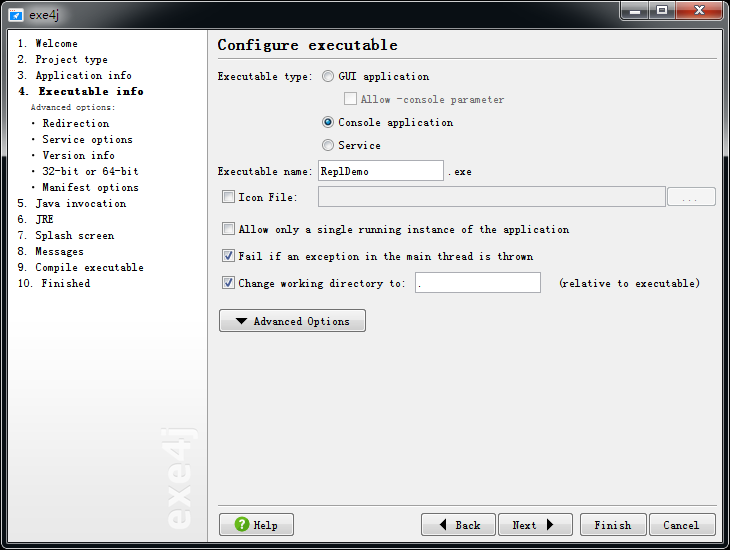Toggle Icon File checkbox
Image resolution: width=730 pixels, height=550 pixels.
(228, 197)
